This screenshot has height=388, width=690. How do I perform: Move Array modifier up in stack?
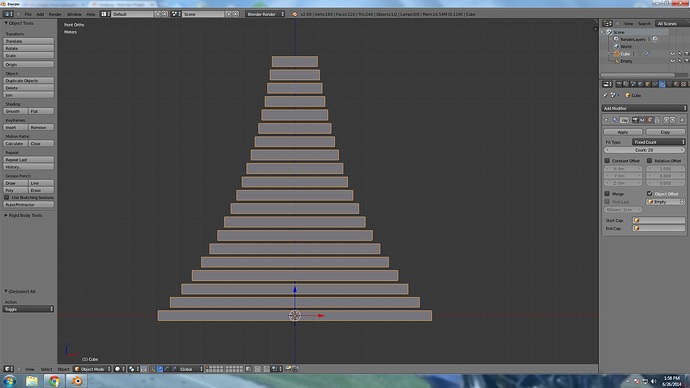pos(666,120)
